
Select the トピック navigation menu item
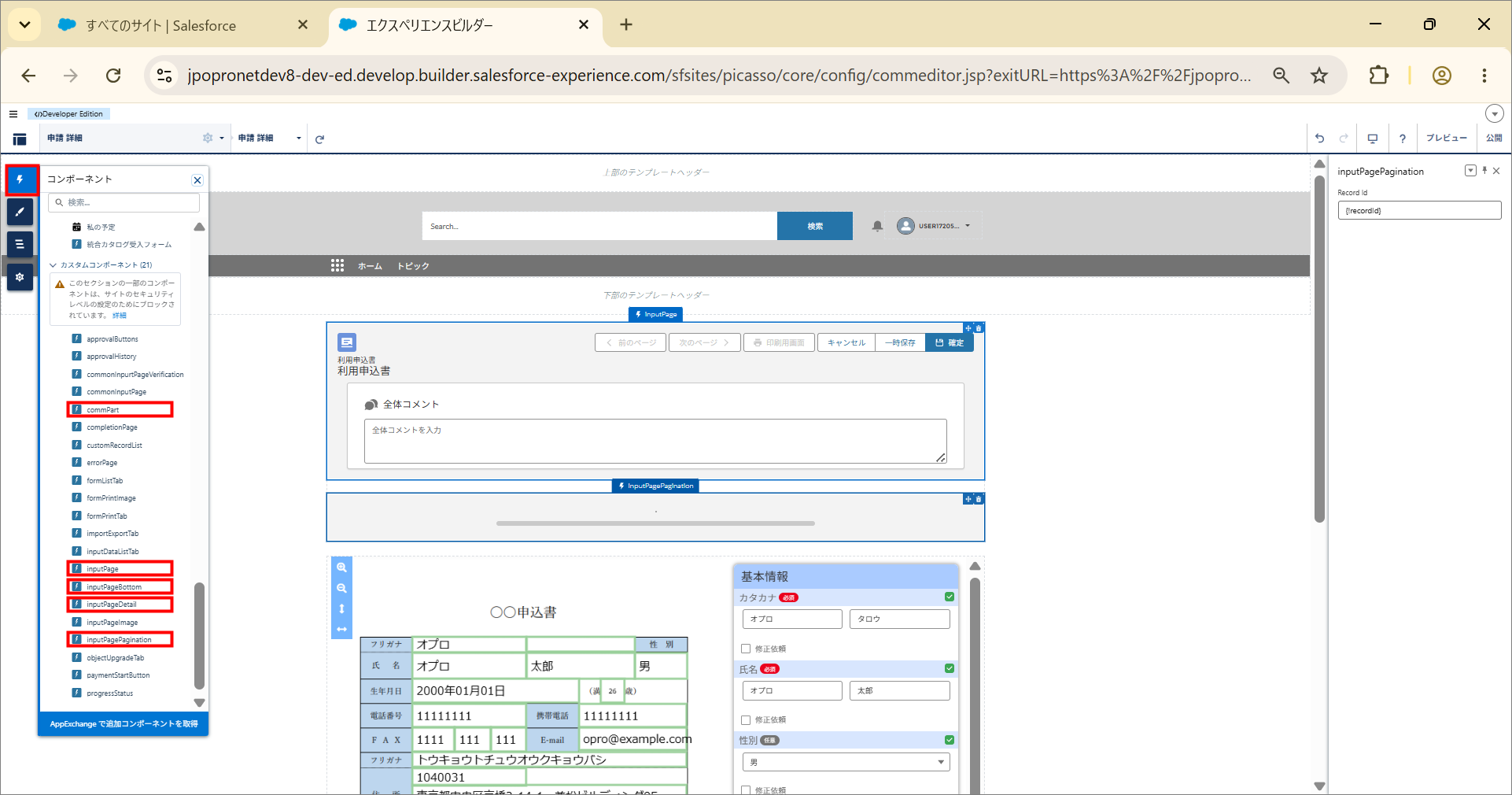click(413, 266)
